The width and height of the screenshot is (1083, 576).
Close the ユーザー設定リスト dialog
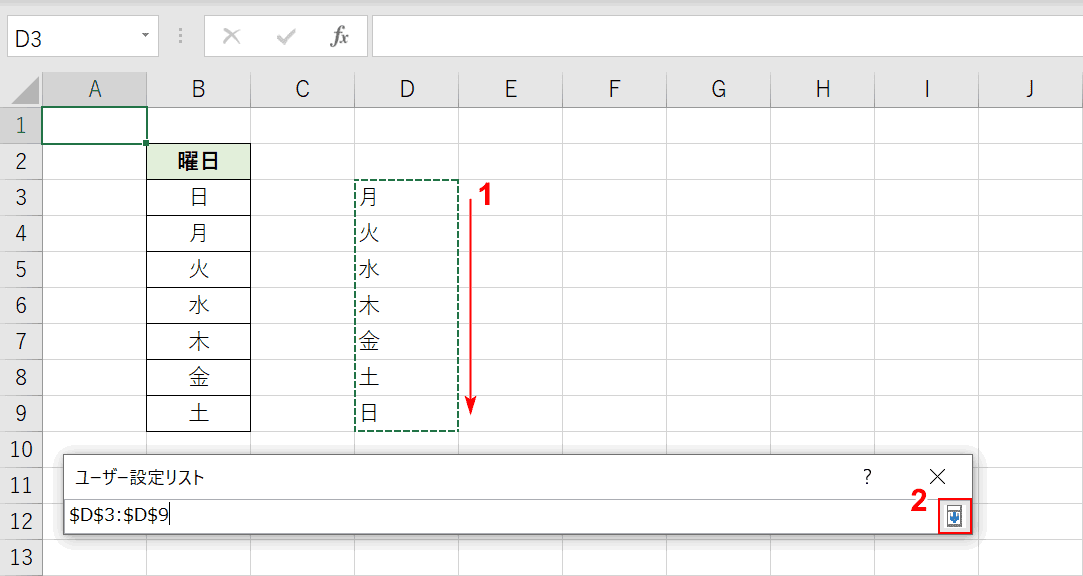(937, 477)
